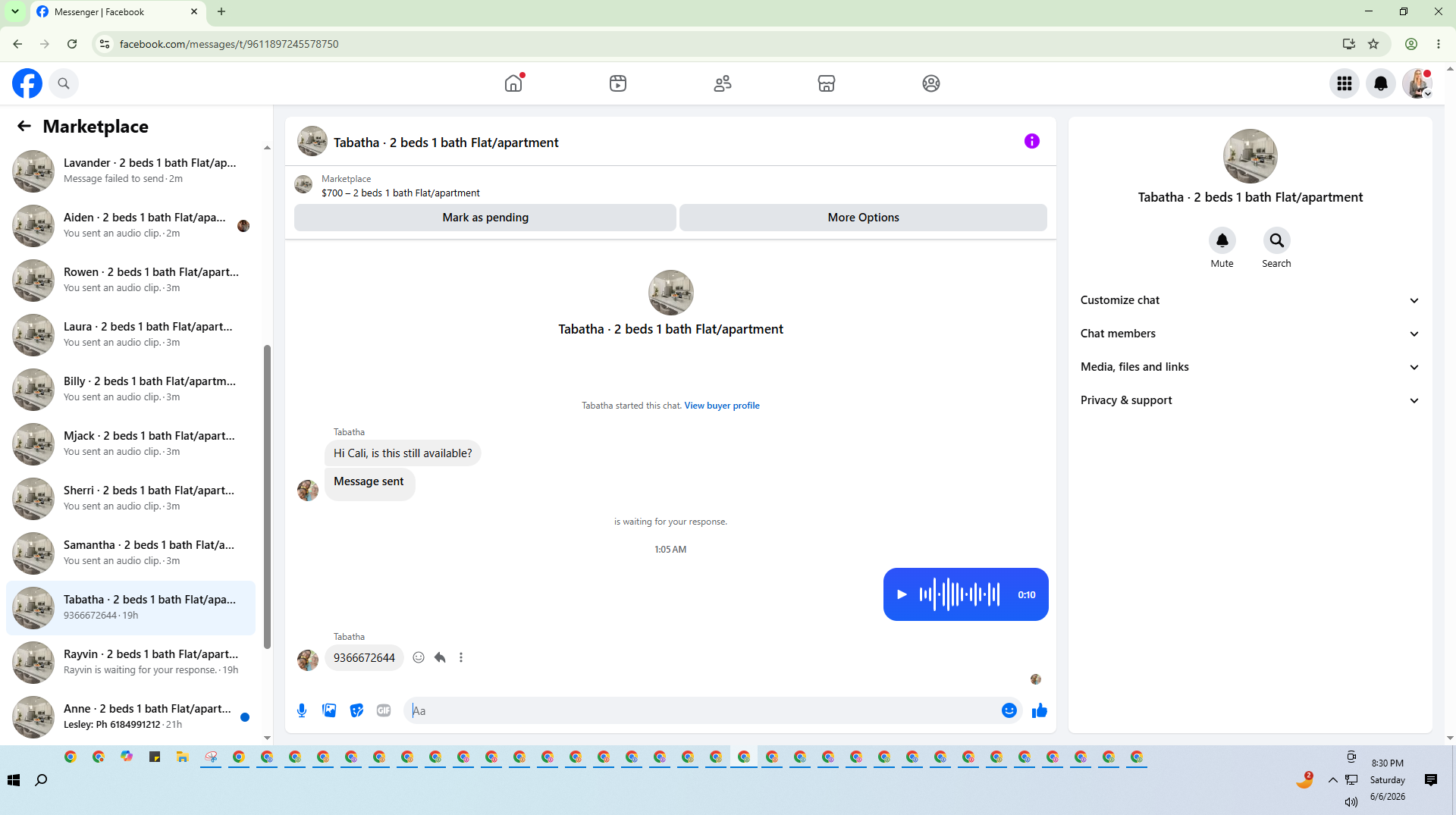Click the audio clip waveform
The image size is (1456, 815).
pos(959,594)
